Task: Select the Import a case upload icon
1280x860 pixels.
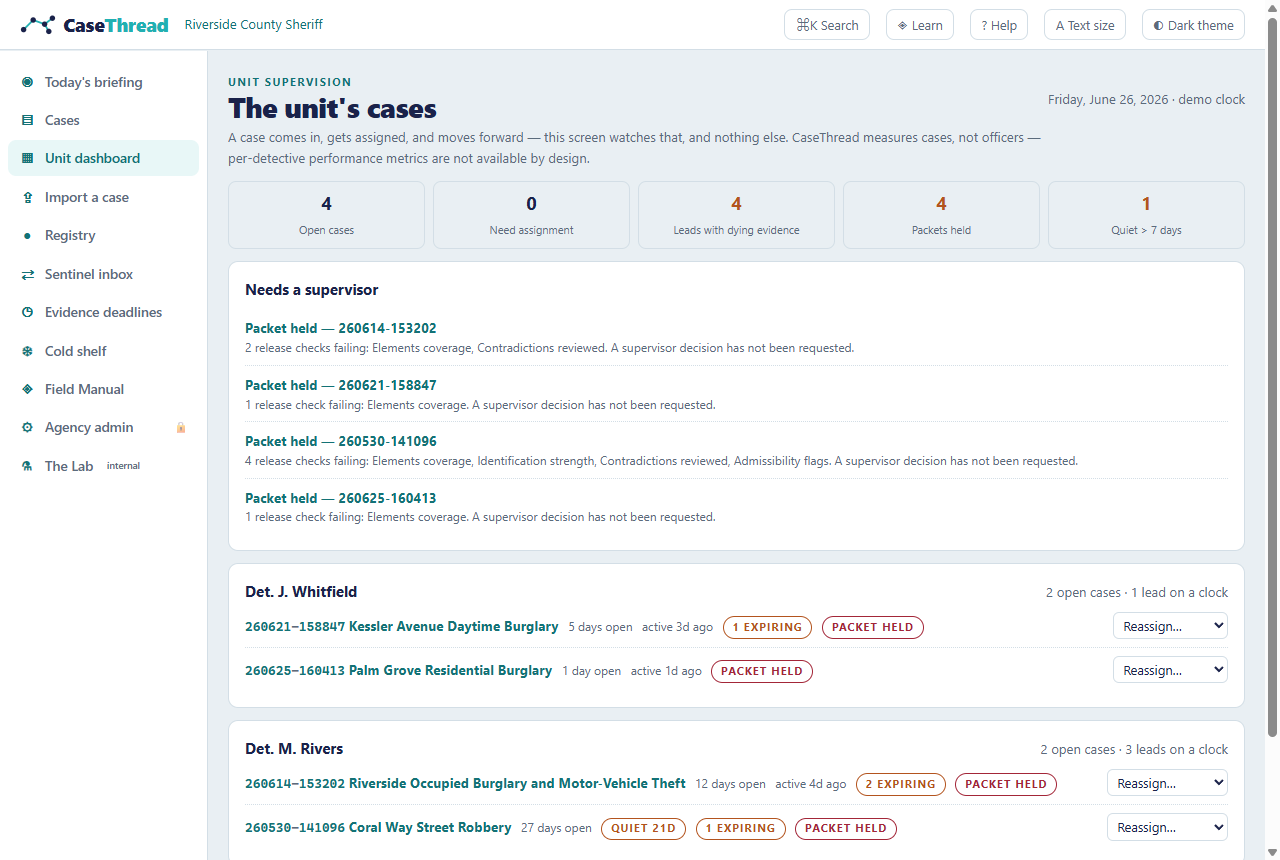Action: pos(27,197)
